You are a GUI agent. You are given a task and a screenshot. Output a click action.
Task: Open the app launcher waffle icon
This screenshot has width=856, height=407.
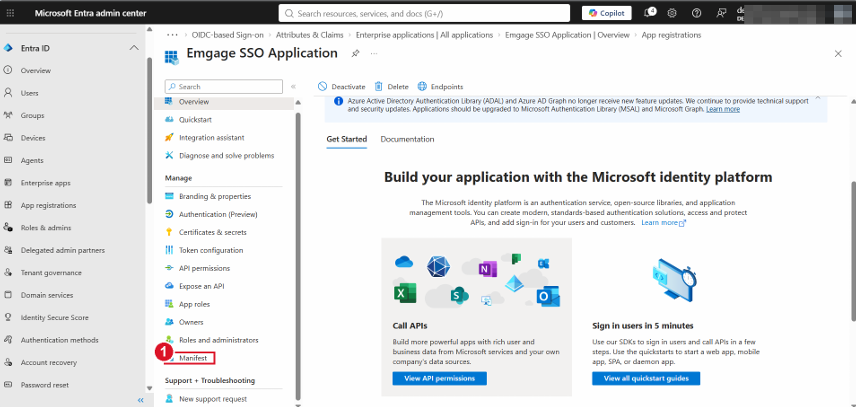[10, 13]
